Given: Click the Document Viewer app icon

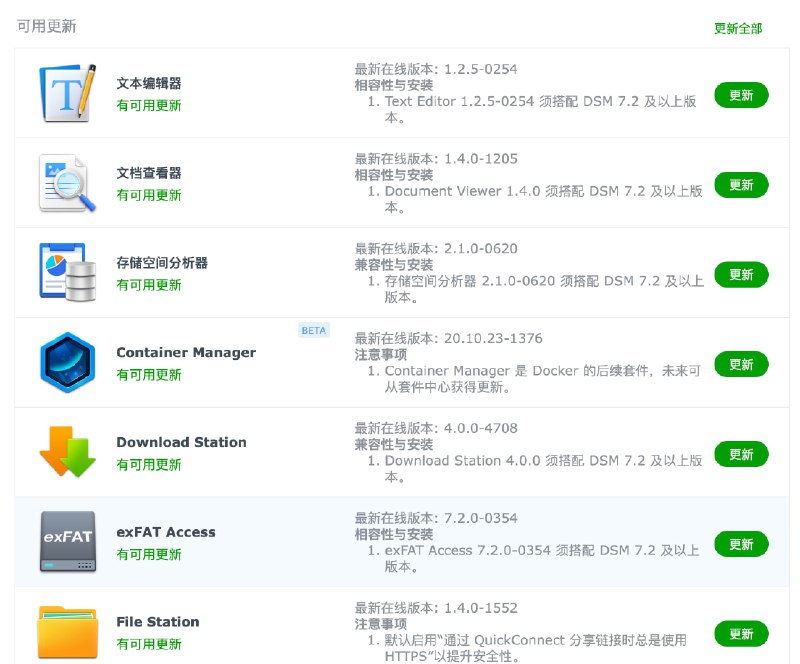Looking at the screenshot, I should click(66, 182).
